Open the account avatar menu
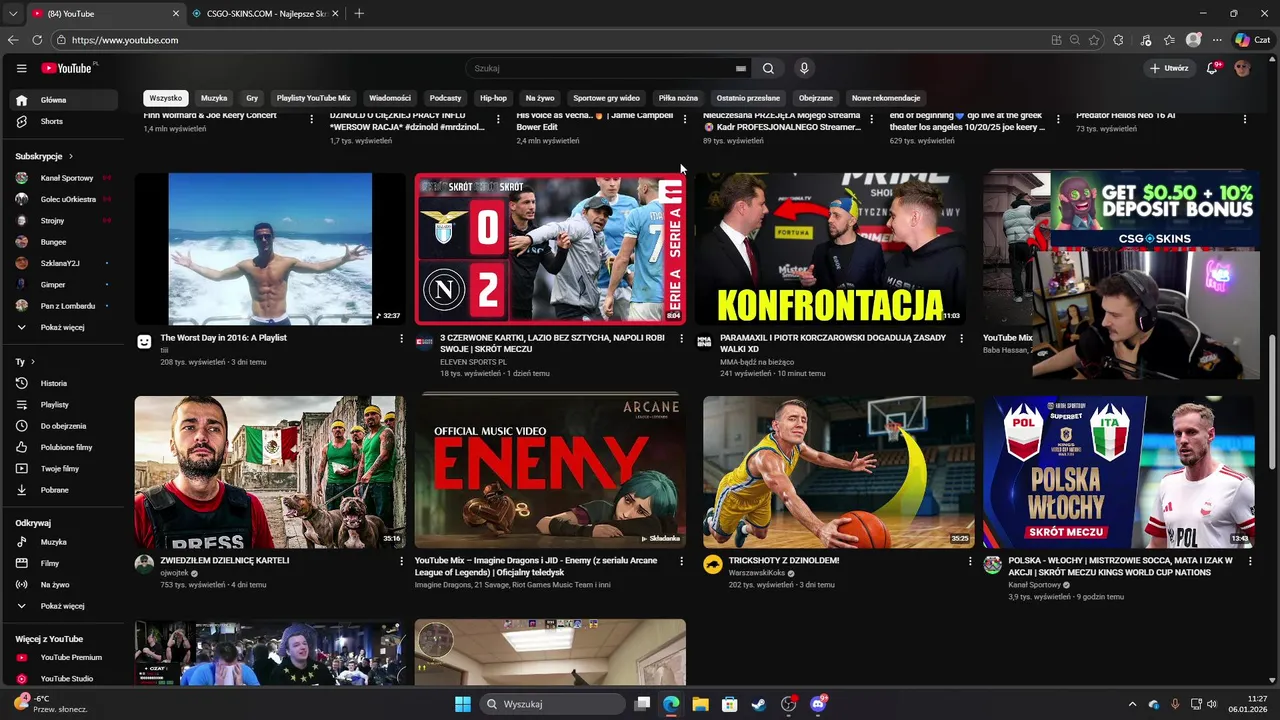This screenshot has height=720, width=1280. (1243, 68)
